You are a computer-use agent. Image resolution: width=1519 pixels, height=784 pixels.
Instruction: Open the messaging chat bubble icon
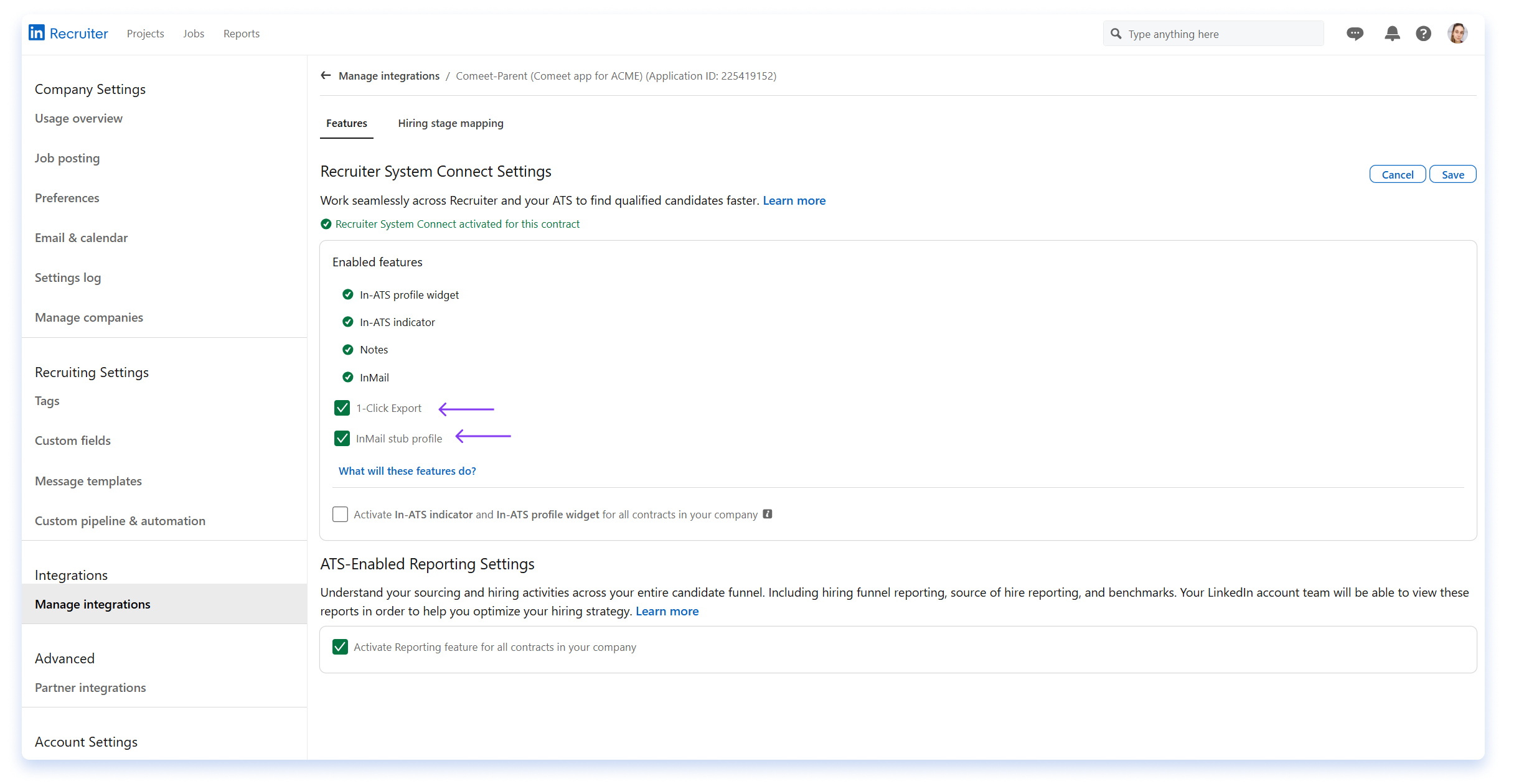(1355, 34)
